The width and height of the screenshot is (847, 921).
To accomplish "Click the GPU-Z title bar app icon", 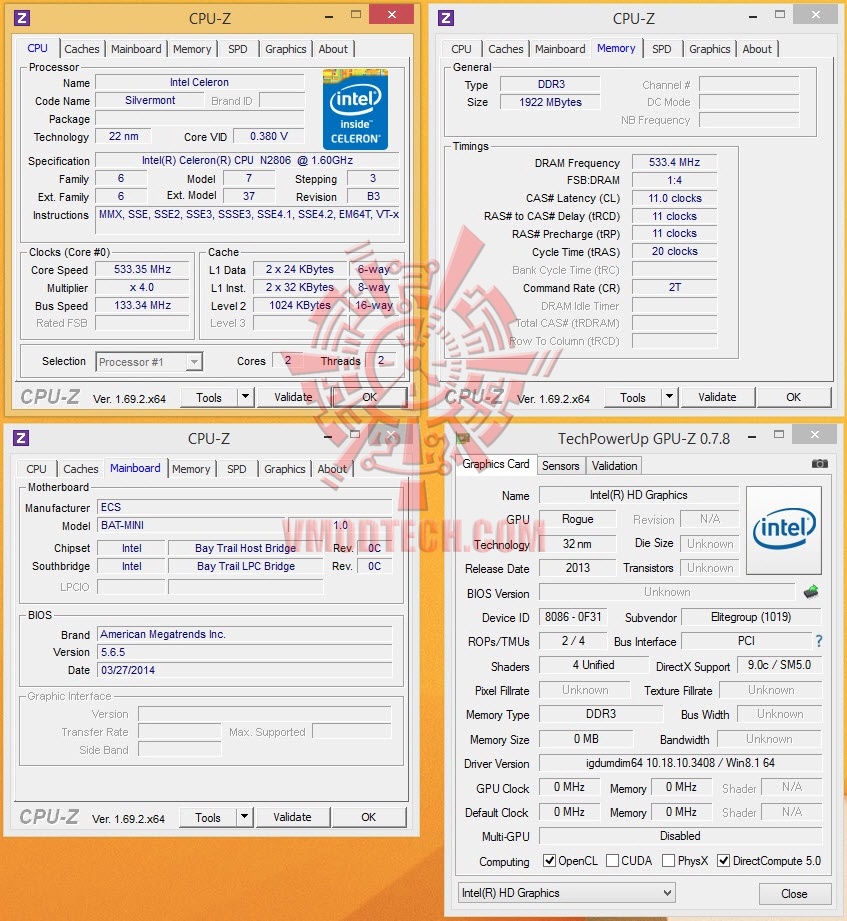I will (463, 438).
